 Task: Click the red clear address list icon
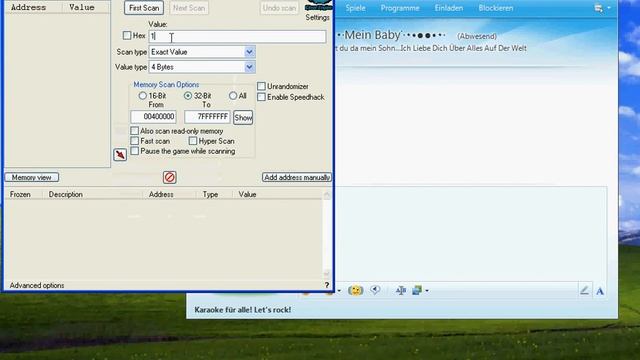coord(169,177)
